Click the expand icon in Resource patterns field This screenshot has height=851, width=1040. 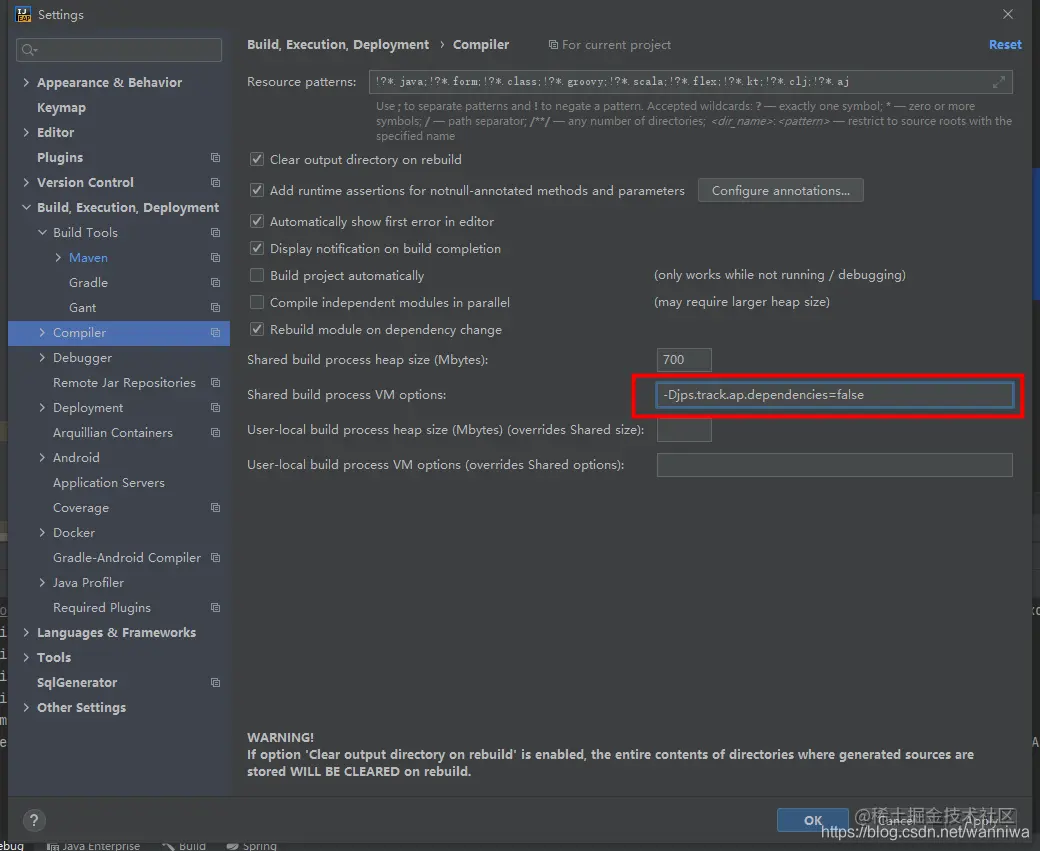999,82
